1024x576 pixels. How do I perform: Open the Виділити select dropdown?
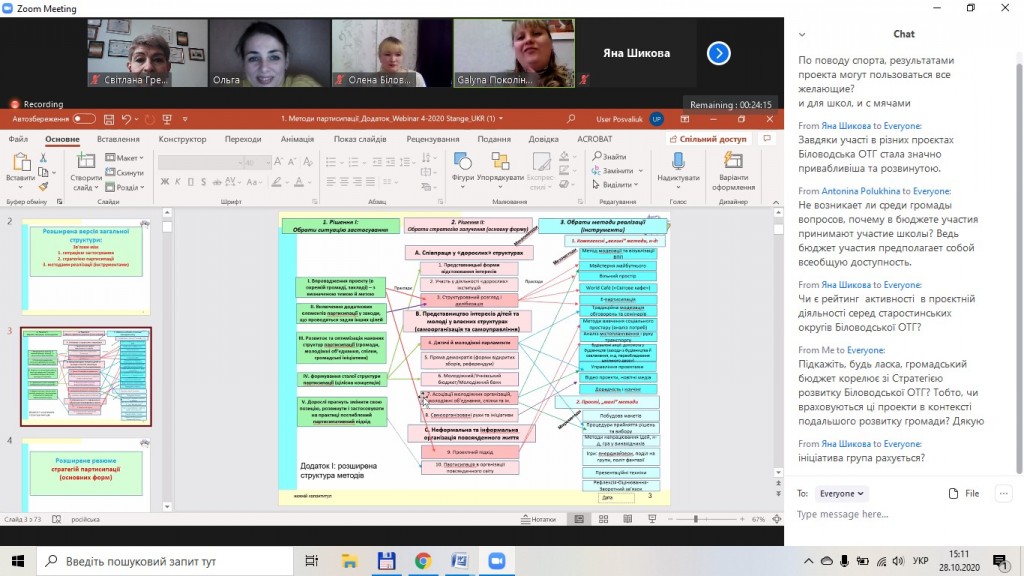pyautogui.click(x=615, y=185)
